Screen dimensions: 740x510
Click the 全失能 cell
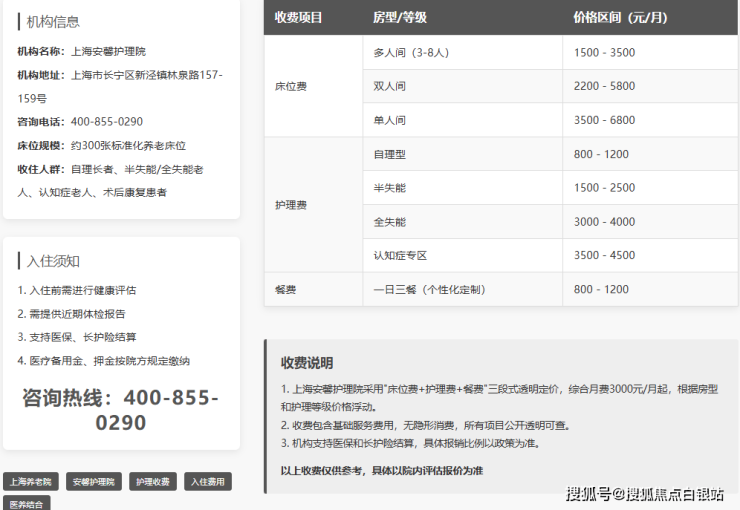462,222
